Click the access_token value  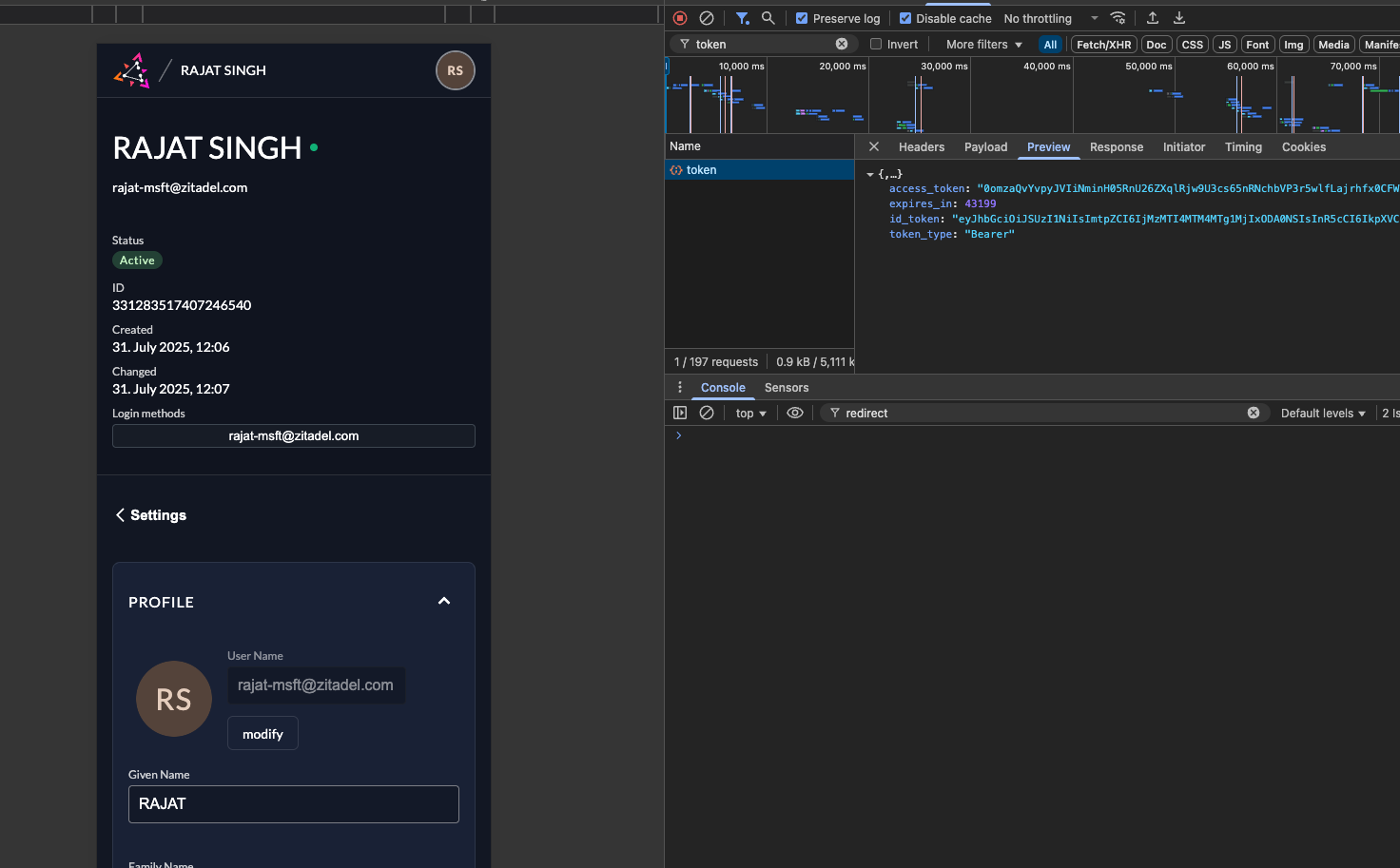1188,188
